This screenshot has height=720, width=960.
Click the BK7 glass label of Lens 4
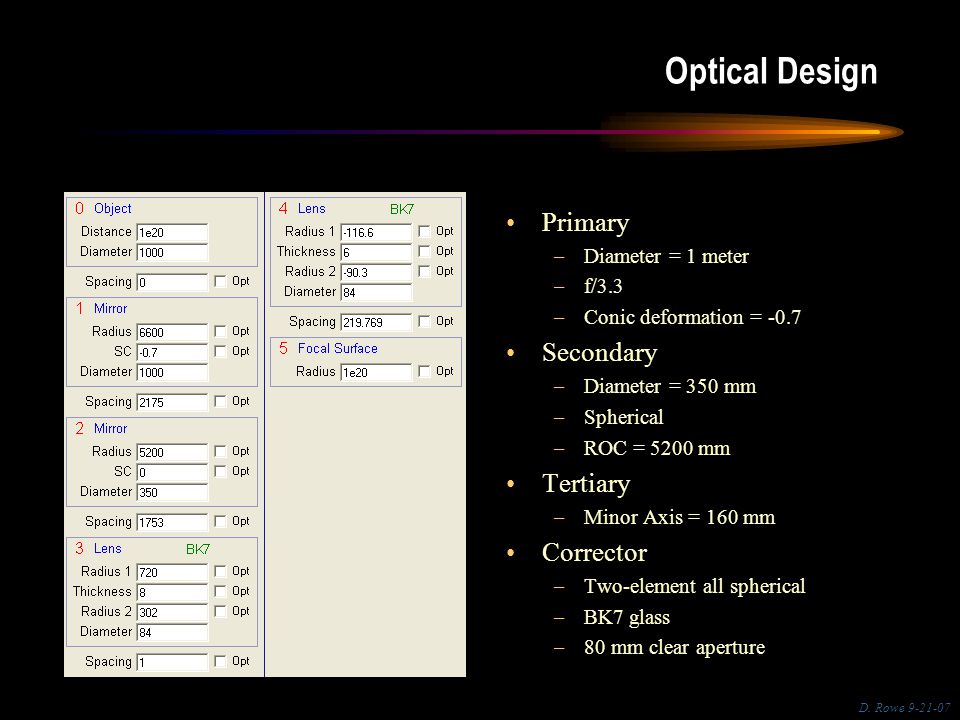click(x=402, y=209)
